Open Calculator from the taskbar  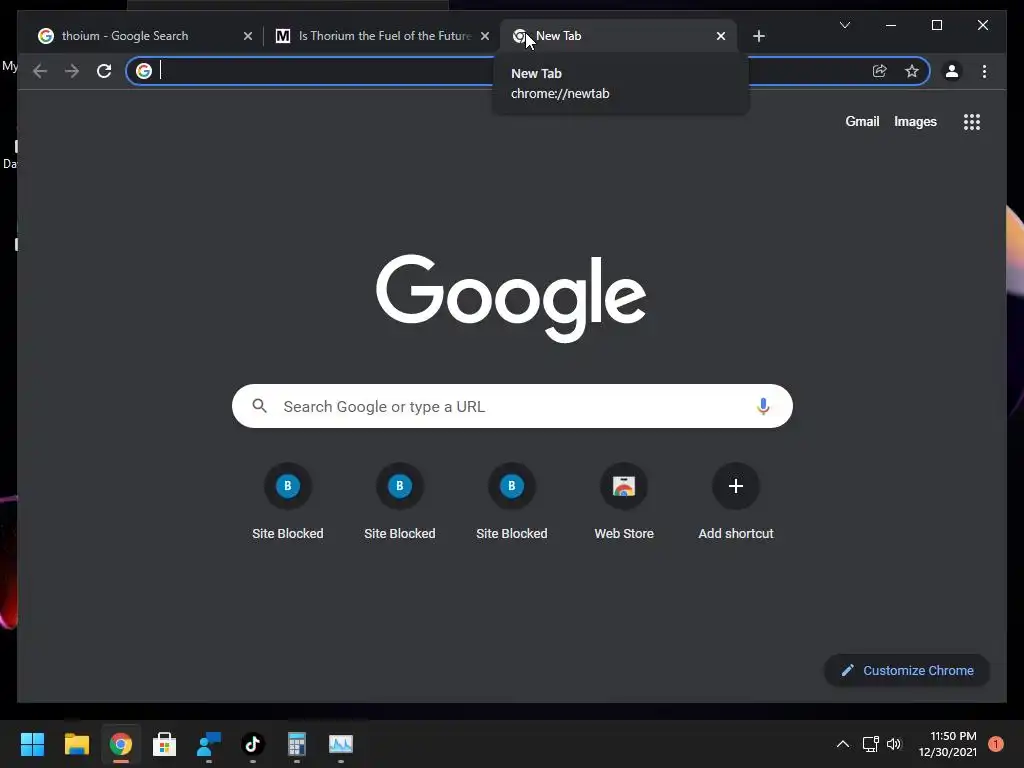pos(296,744)
